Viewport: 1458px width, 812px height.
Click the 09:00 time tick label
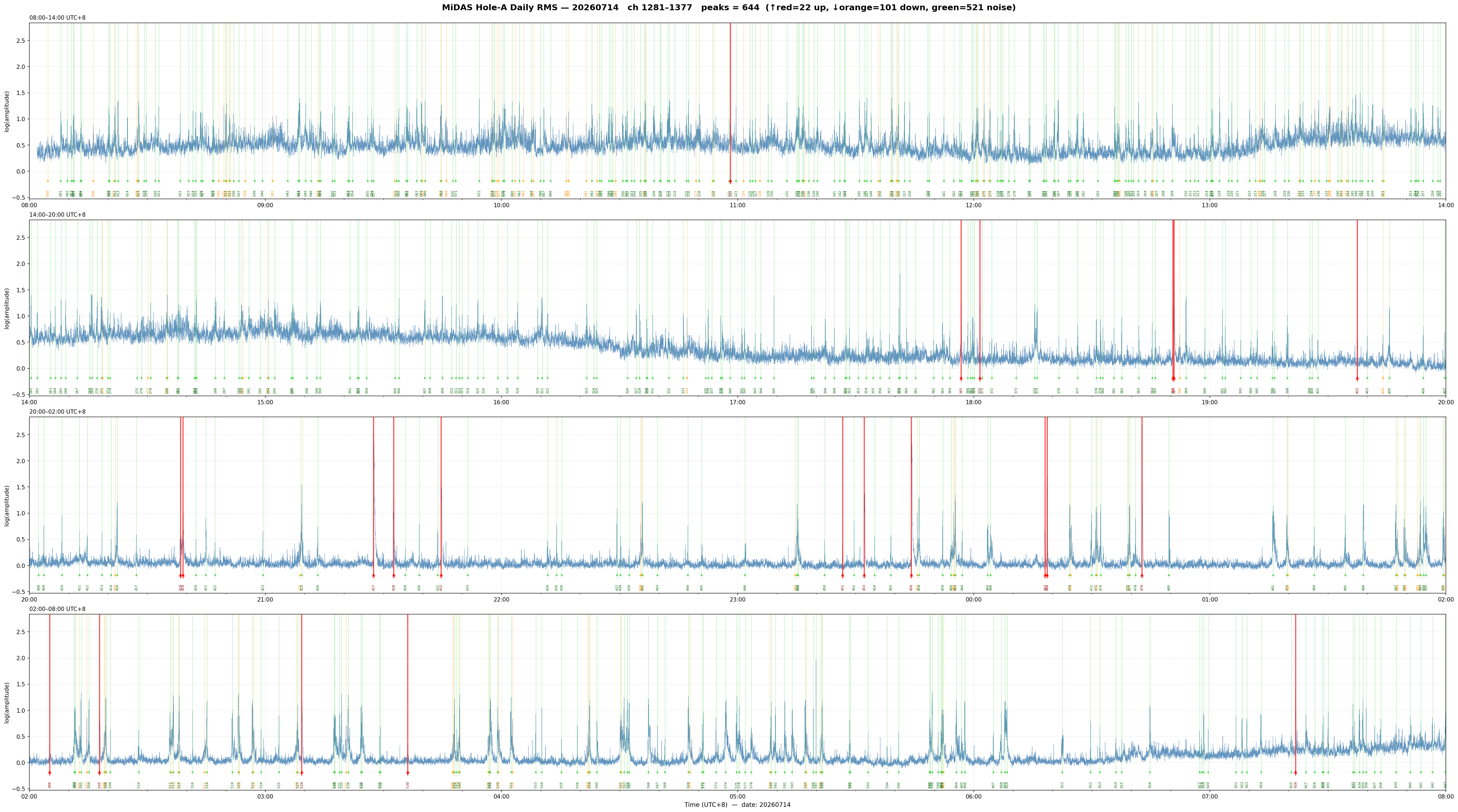[265, 205]
